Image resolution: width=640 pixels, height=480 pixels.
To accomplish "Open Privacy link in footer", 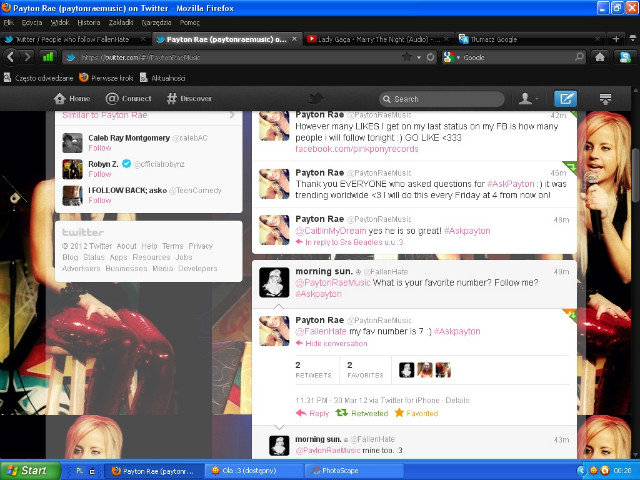I will pyautogui.click(x=200, y=246).
